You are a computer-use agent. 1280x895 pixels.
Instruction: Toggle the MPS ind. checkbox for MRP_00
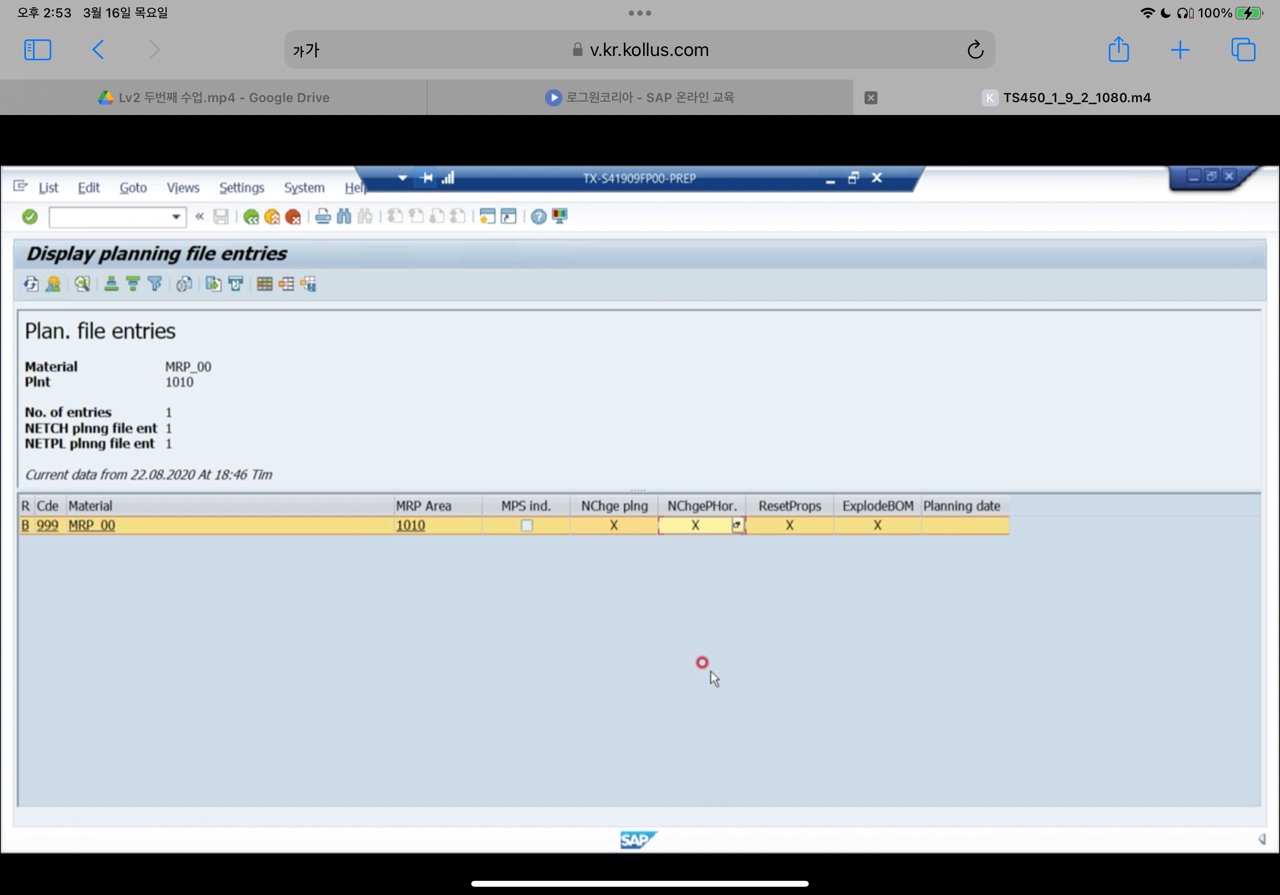coord(527,525)
